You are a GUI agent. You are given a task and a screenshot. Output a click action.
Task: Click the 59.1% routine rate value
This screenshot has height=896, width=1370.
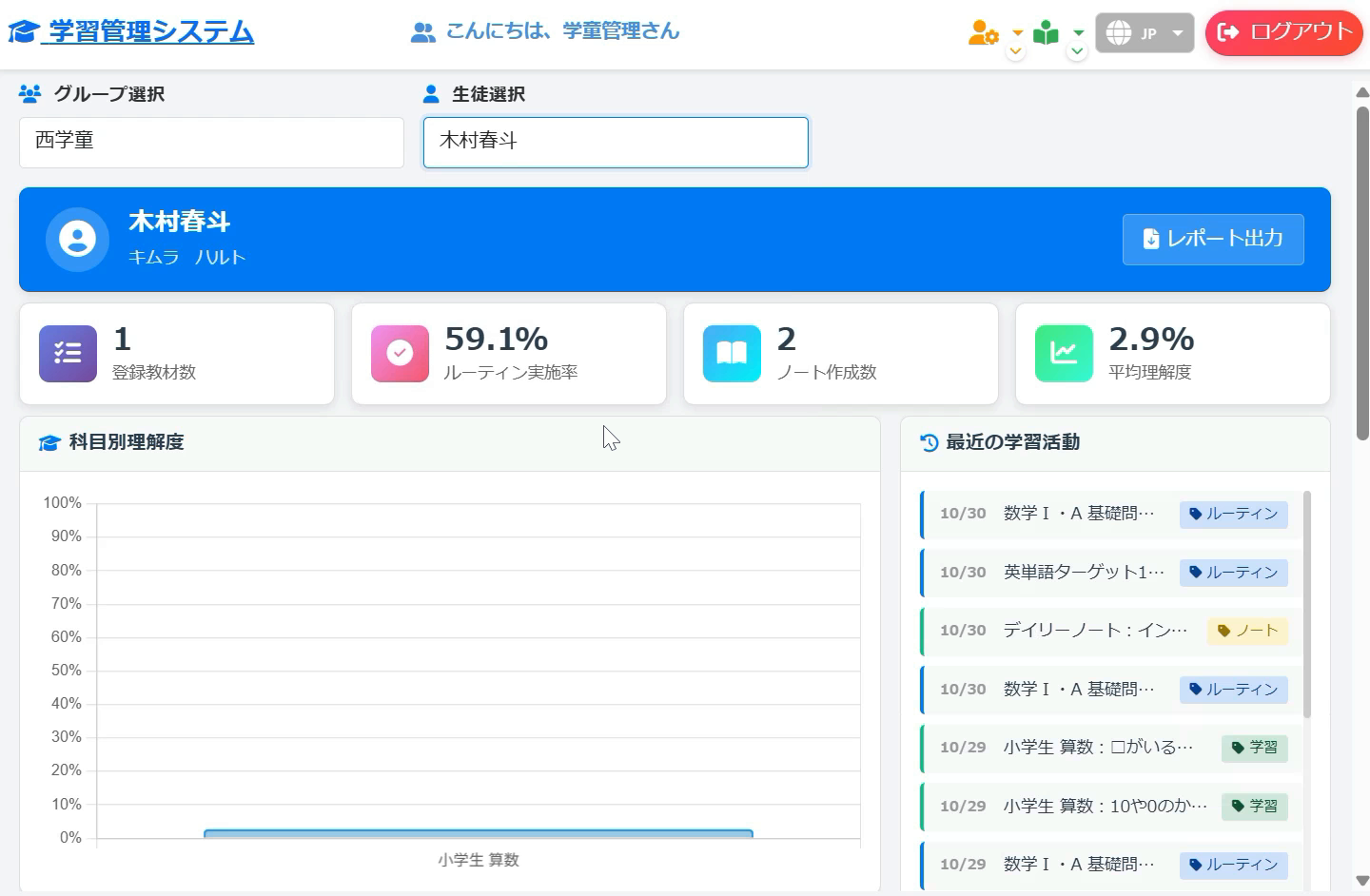(x=496, y=339)
